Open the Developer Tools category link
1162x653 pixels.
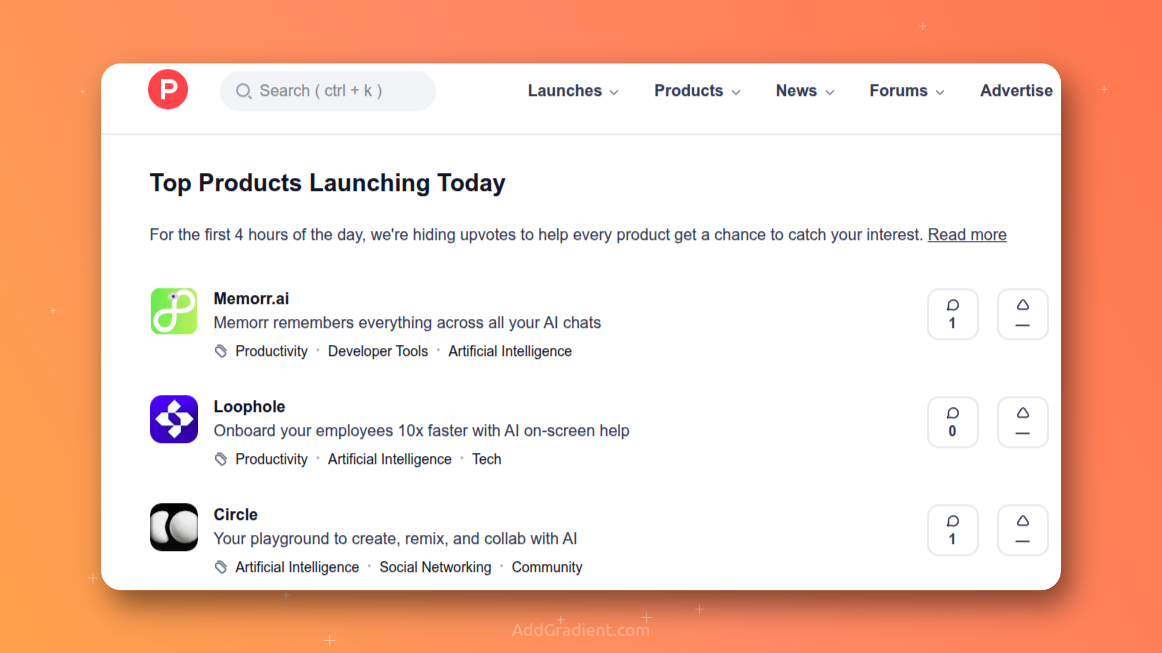[378, 351]
